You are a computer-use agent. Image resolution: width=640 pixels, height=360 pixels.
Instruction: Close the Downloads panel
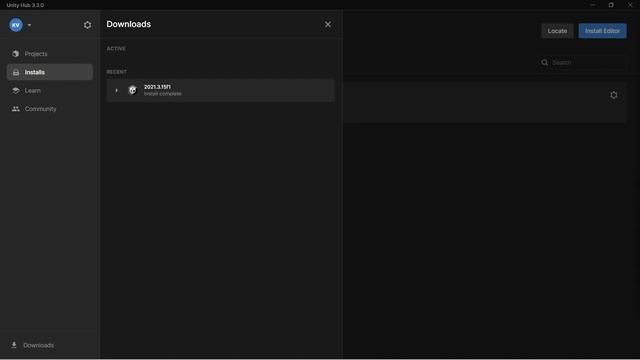328,24
